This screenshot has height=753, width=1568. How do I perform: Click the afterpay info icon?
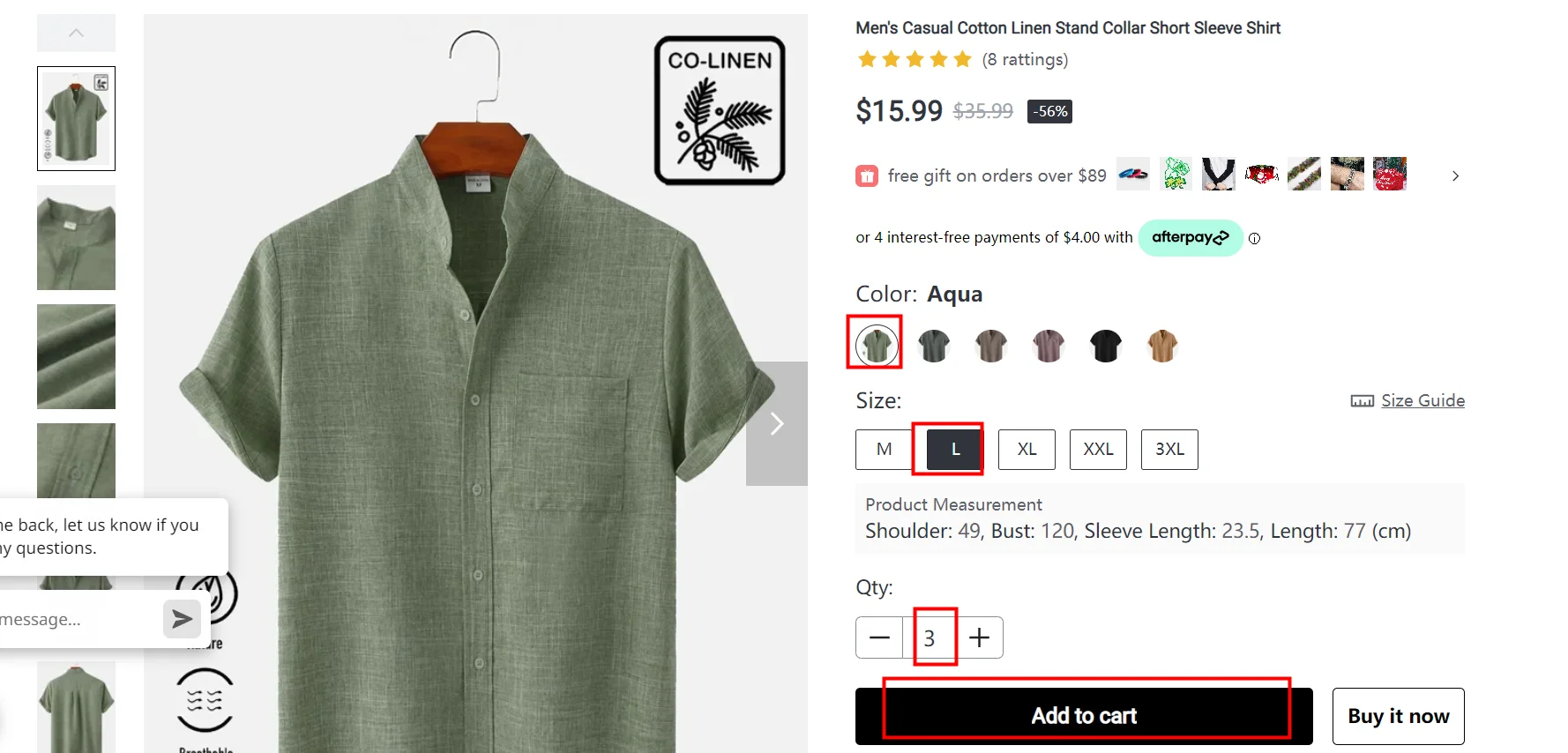(1254, 238)
